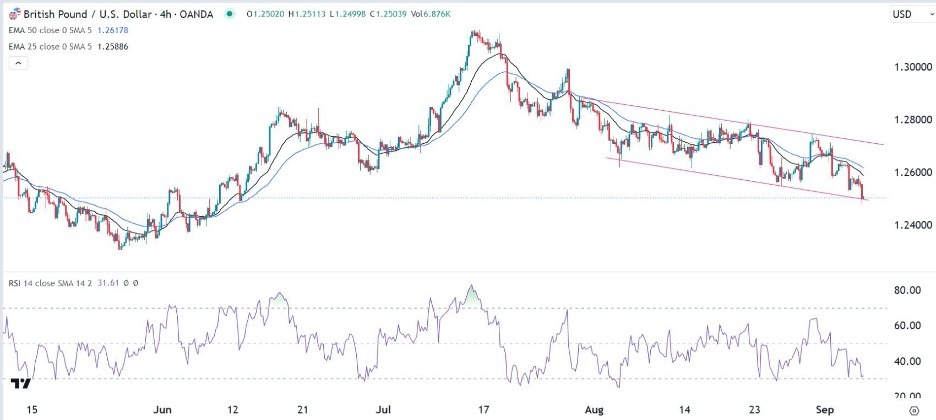
Task: Click the British Pound / U.S. Dollar flag icon
Action: point(13,15)
